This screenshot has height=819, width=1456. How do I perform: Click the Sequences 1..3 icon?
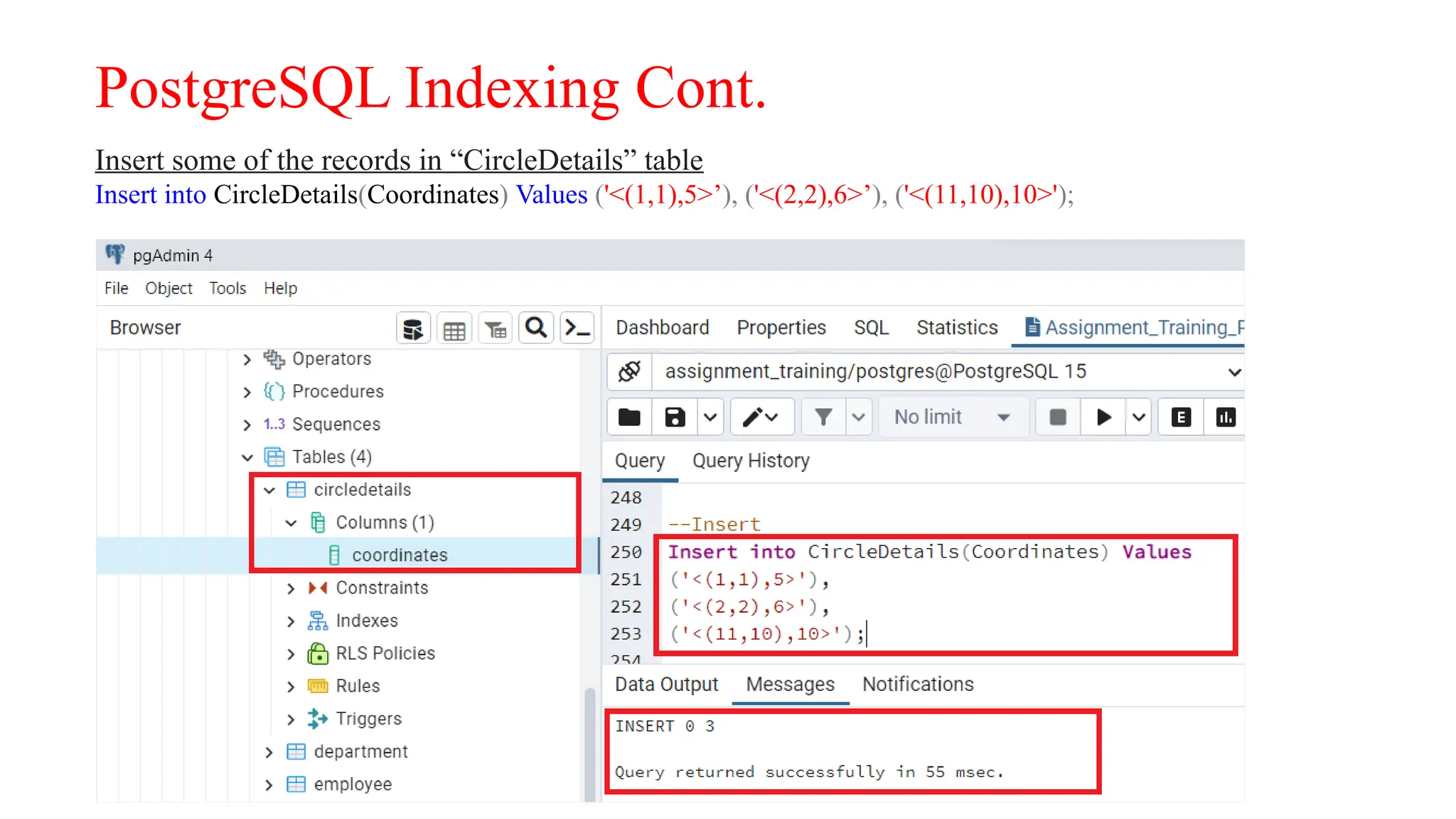coord(274,424)
